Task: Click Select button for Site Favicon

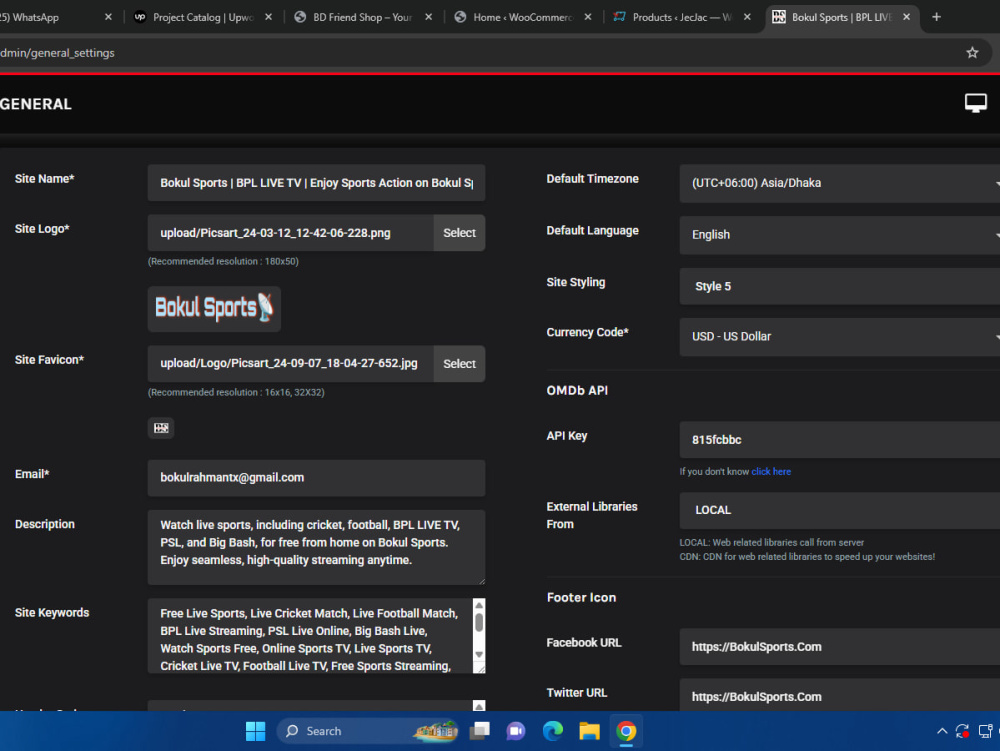Action: (x=459, y=363)
